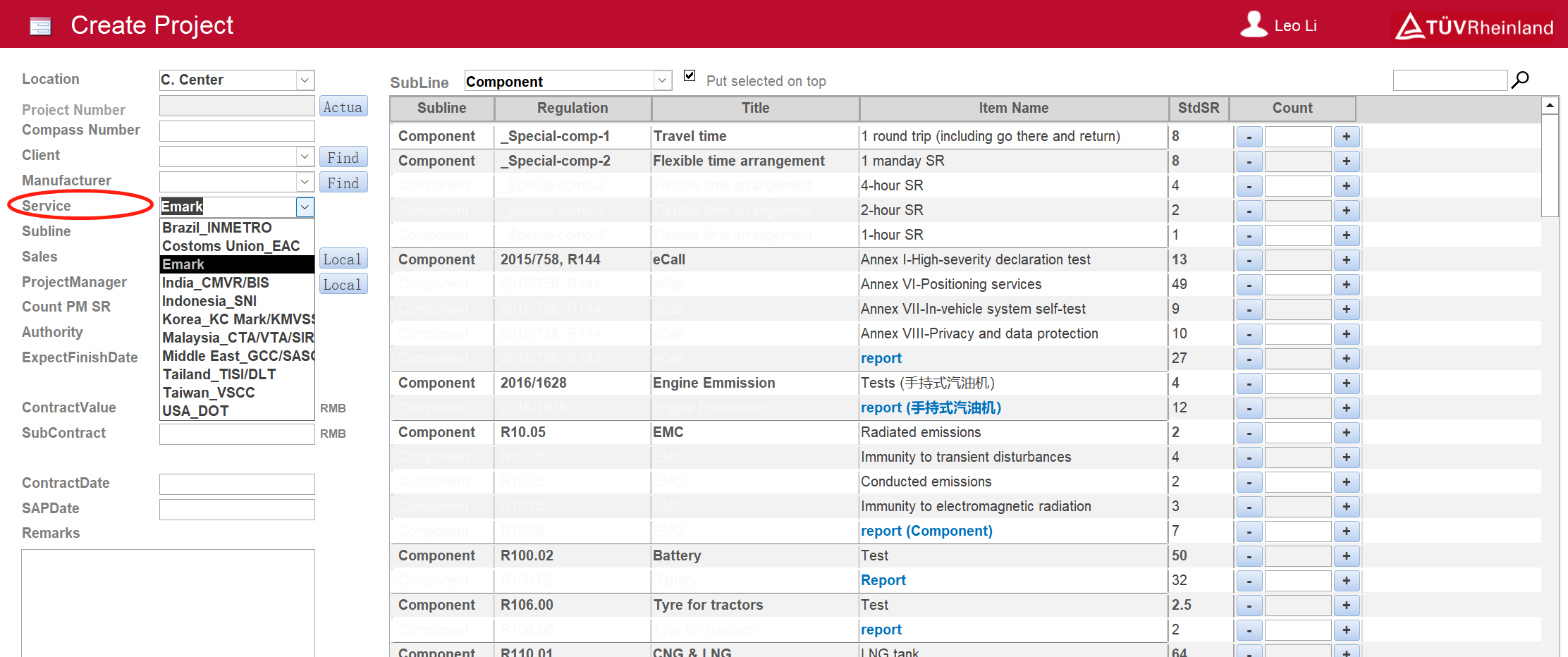Select India_CMVR/BIS from the Service list
Screen dimensions: 1568x657
(x=216, y=283)
